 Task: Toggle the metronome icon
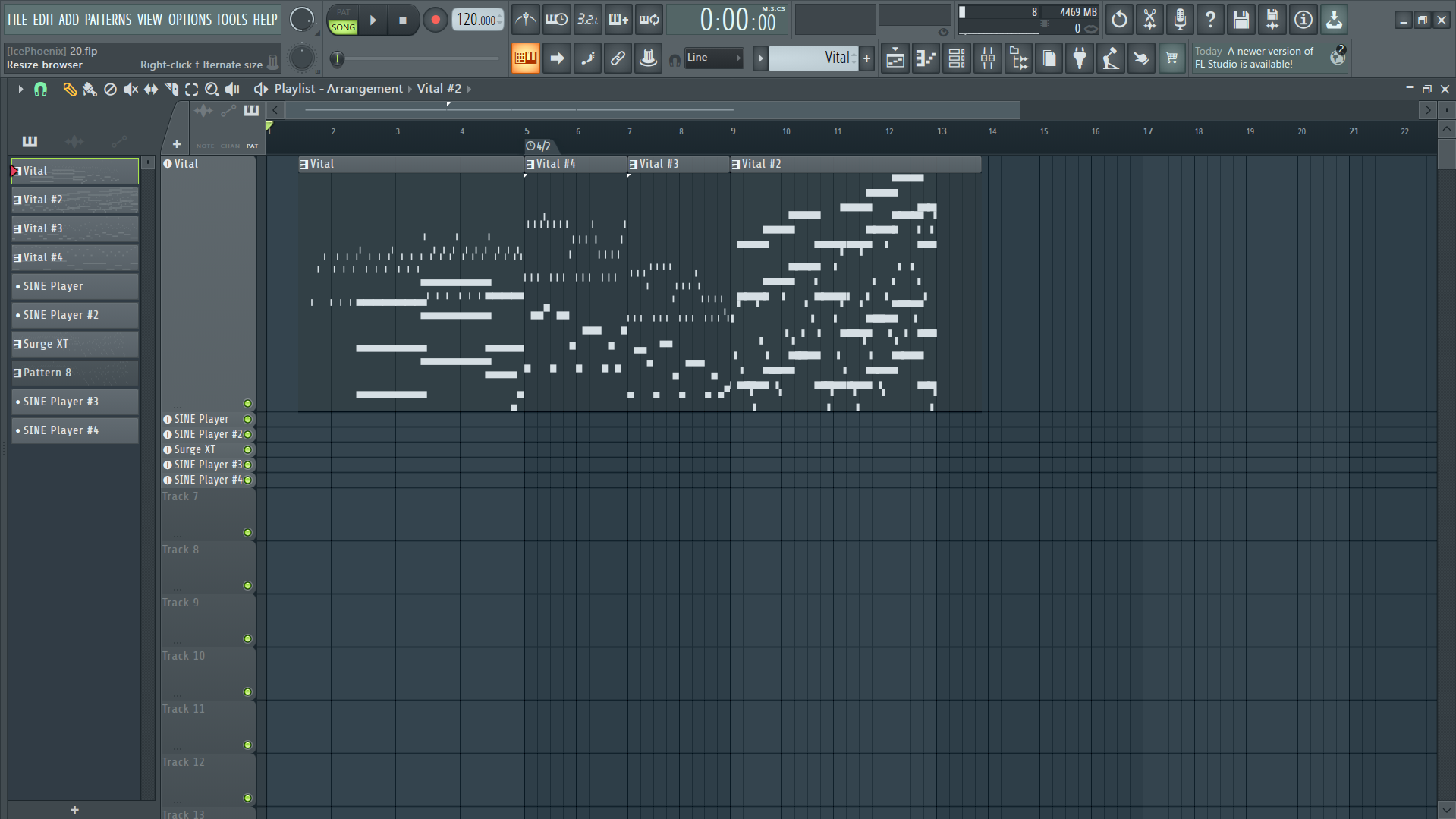pos(525,20)
